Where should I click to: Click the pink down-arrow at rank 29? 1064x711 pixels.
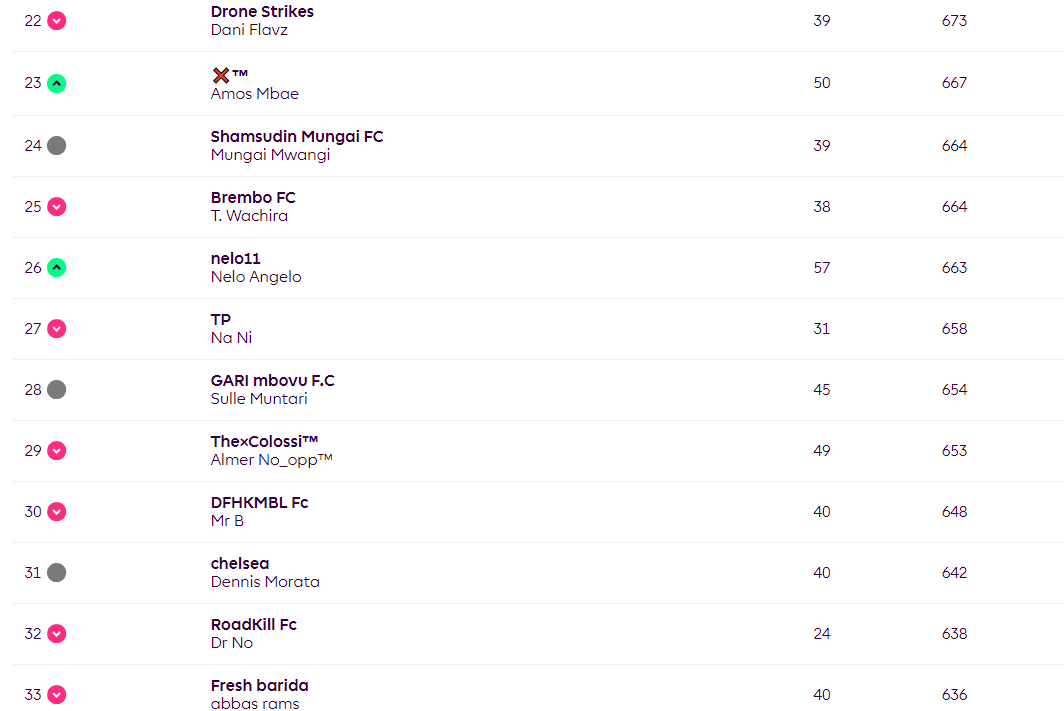(57, 451)
